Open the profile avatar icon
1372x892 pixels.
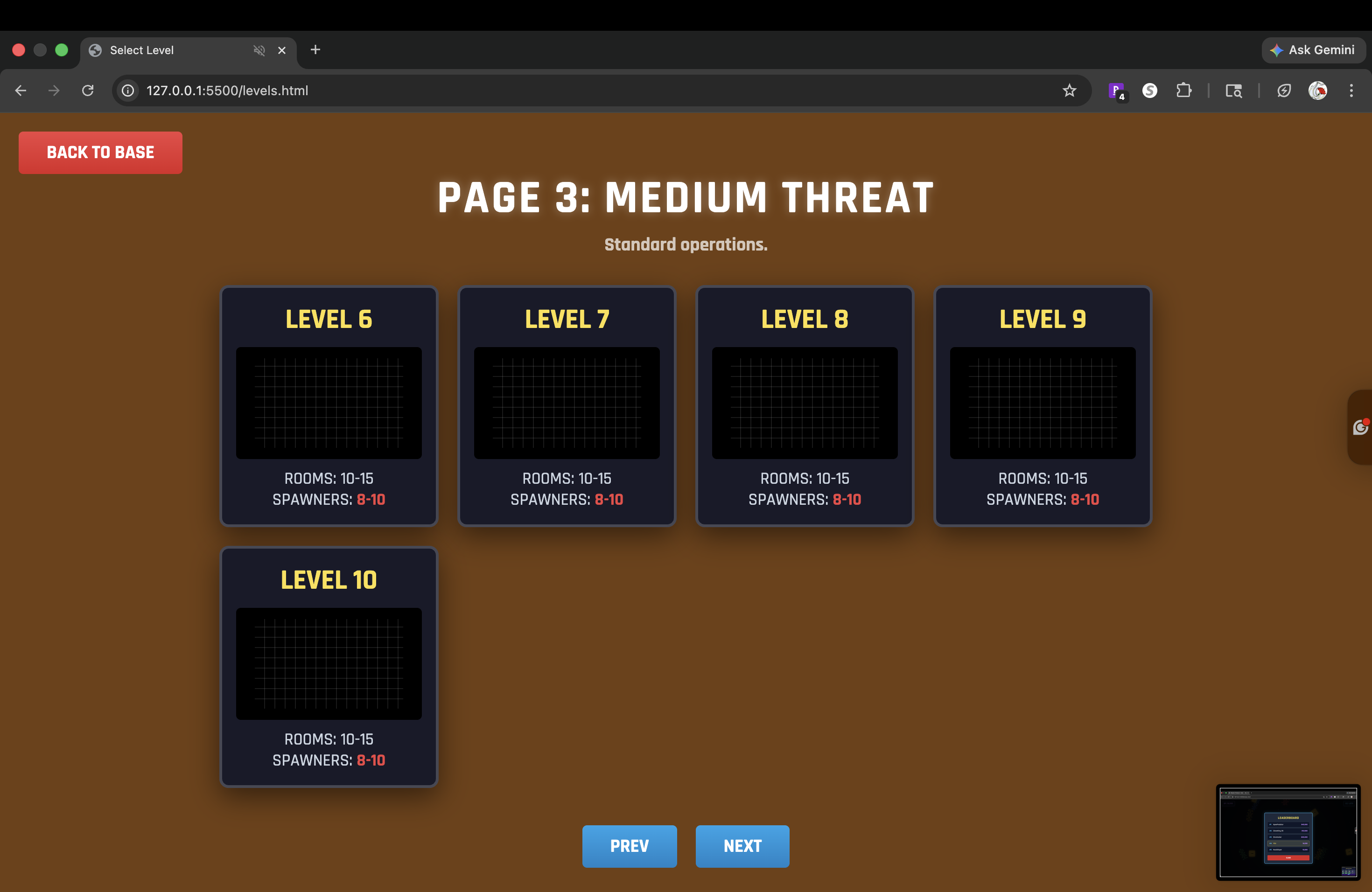tap(1317, 91)
